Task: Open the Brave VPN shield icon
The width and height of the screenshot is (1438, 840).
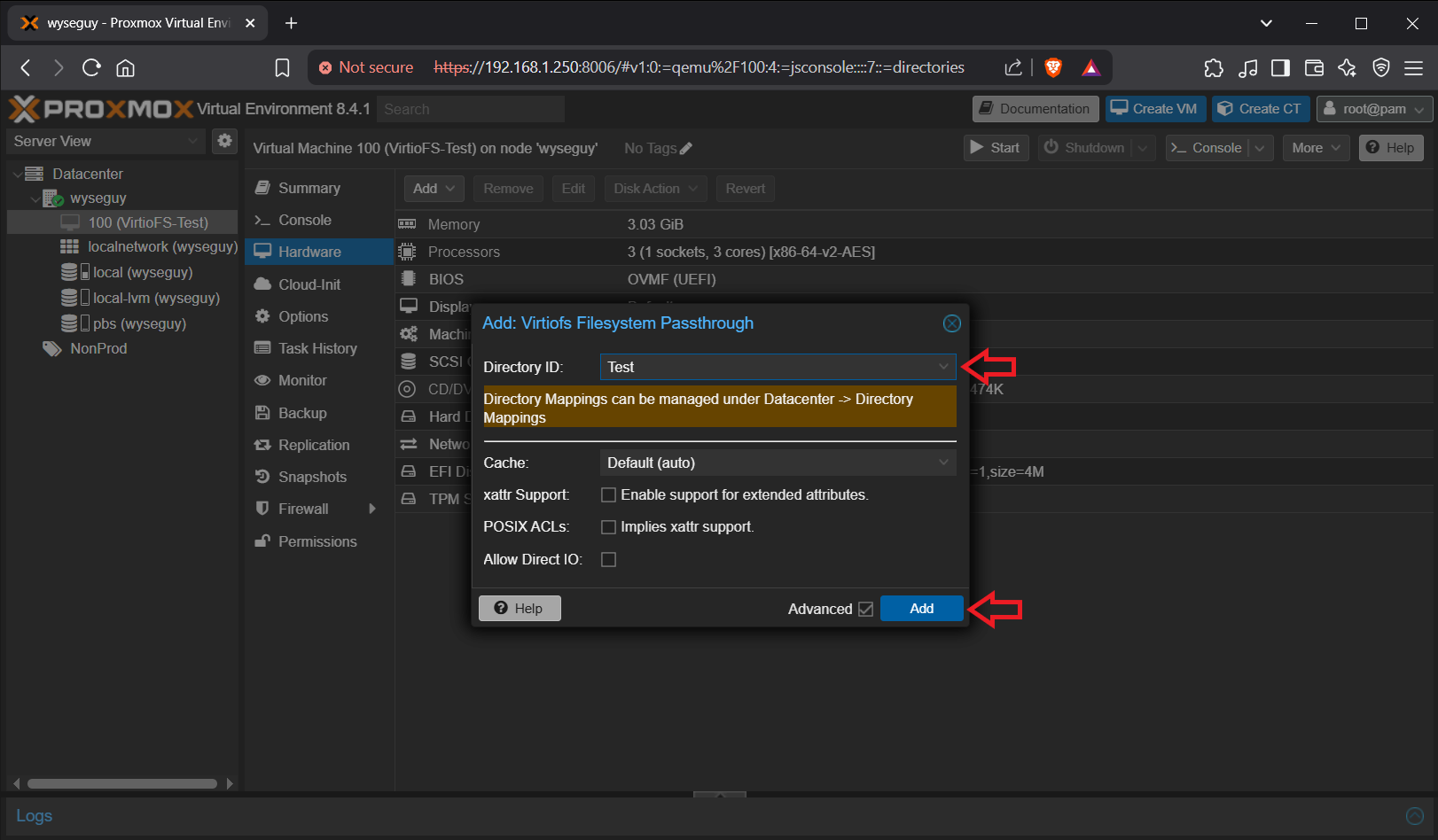Action: point(1380,67)
